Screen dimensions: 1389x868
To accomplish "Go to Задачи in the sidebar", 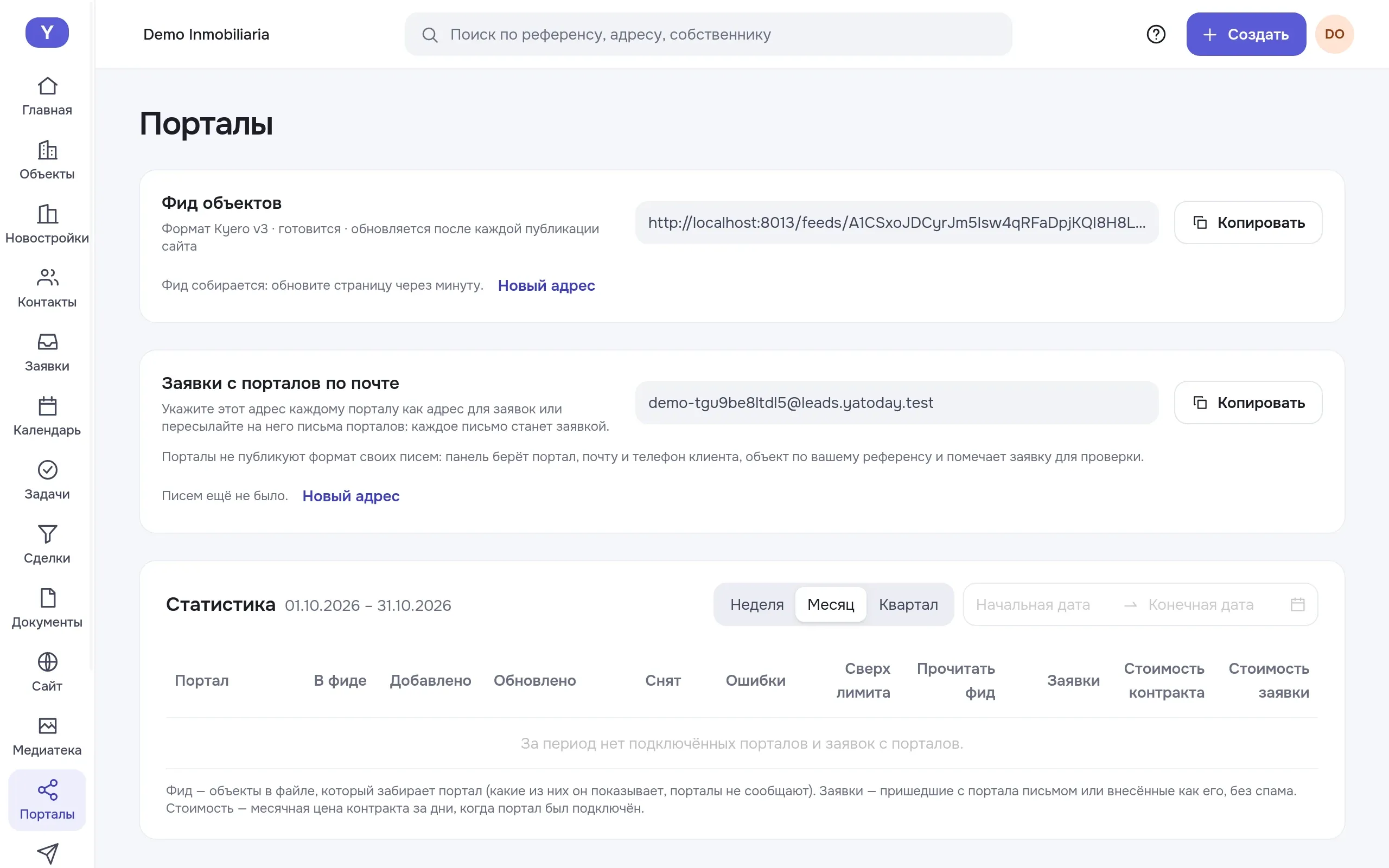I will (47, 481).
